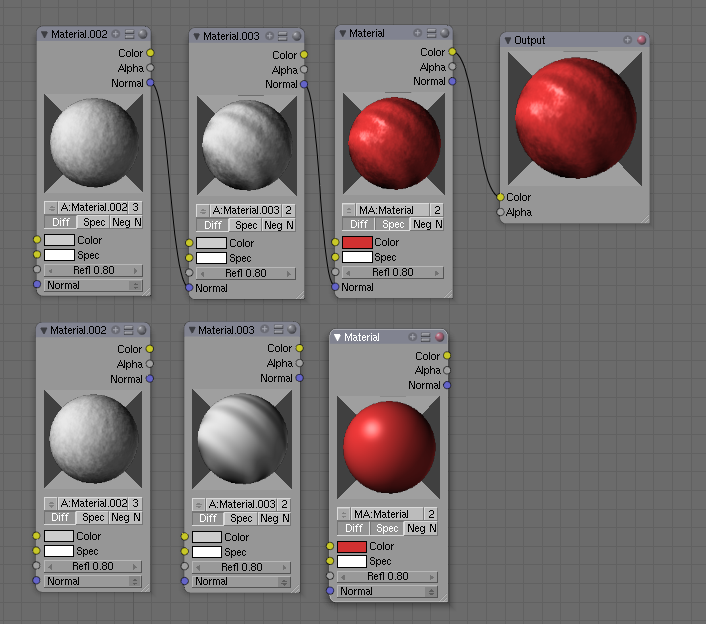Viewport: 706px width, 624px height.
Task: Click blue Normal output socket of top-row Material.002
Action: tap(150, 82)
